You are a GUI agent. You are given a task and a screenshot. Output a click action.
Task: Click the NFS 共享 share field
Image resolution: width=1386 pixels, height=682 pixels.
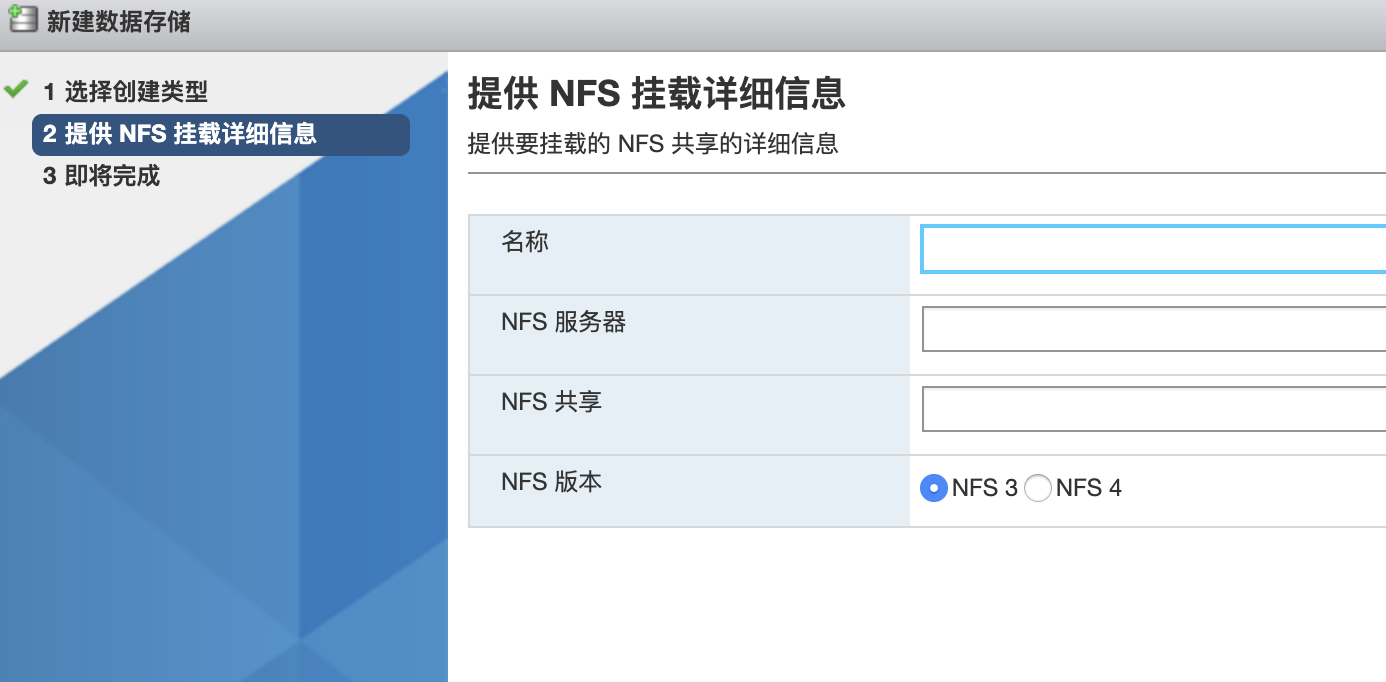click(x=1150, y=408)
